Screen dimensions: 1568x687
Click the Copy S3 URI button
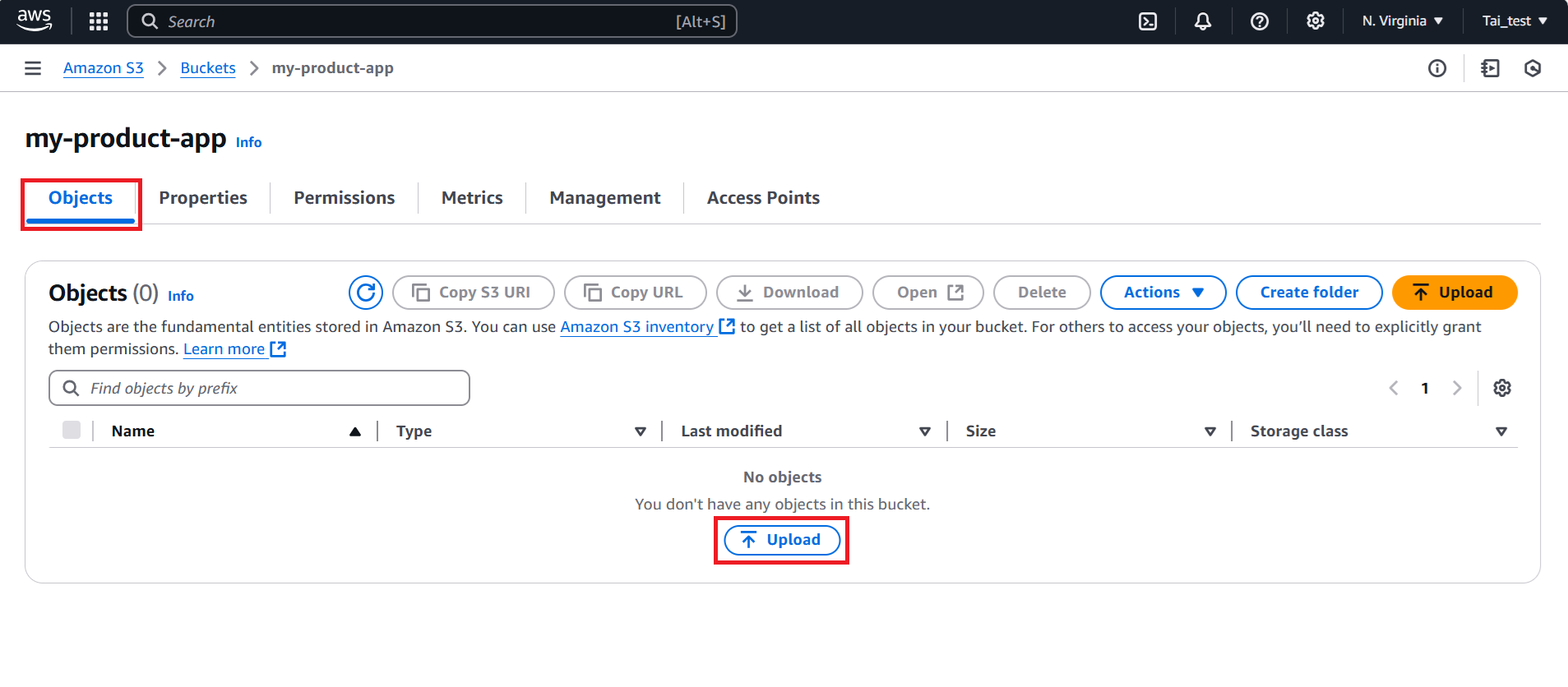(x=474, y=293)
